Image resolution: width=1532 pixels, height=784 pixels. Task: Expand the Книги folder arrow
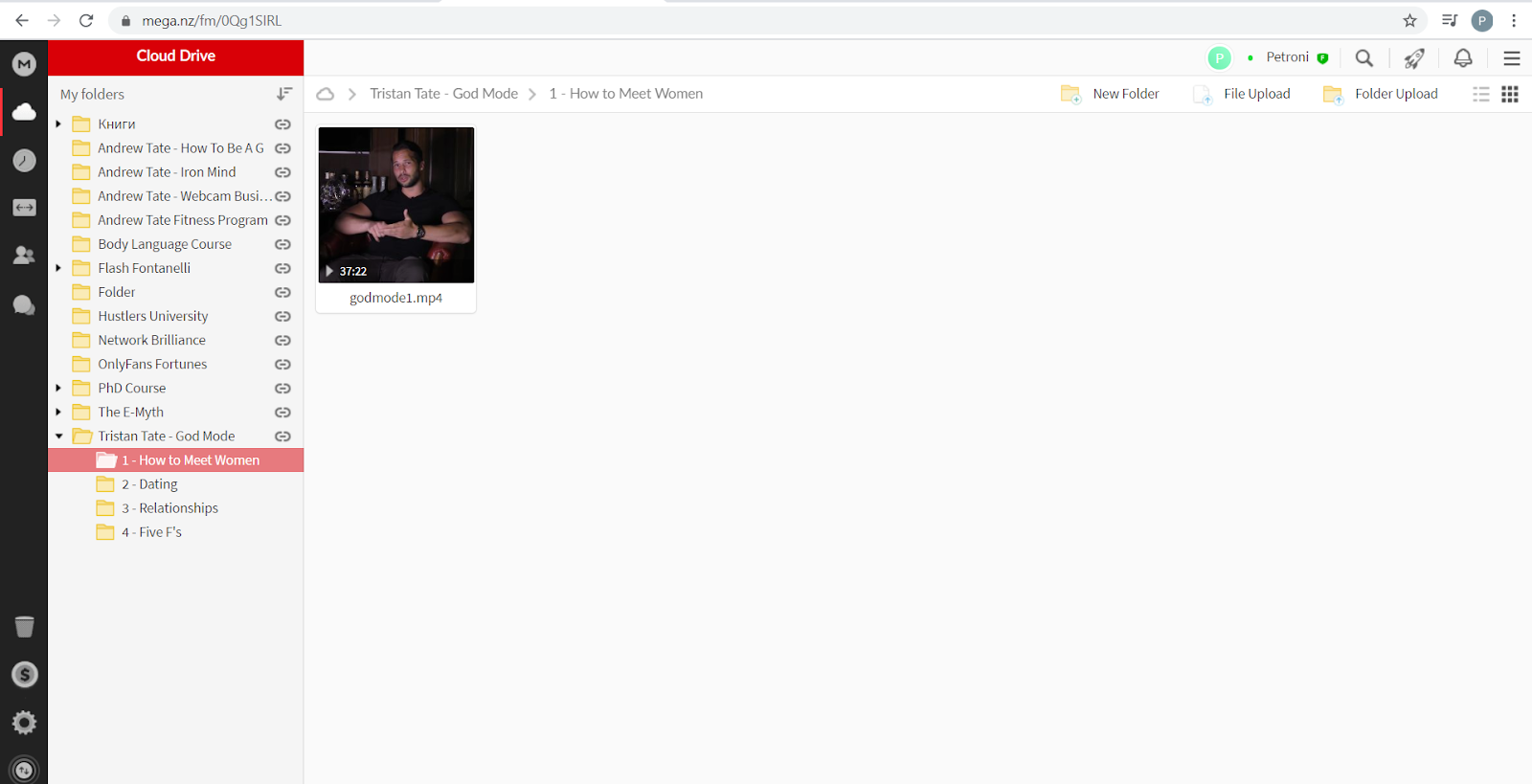point(58,124)
